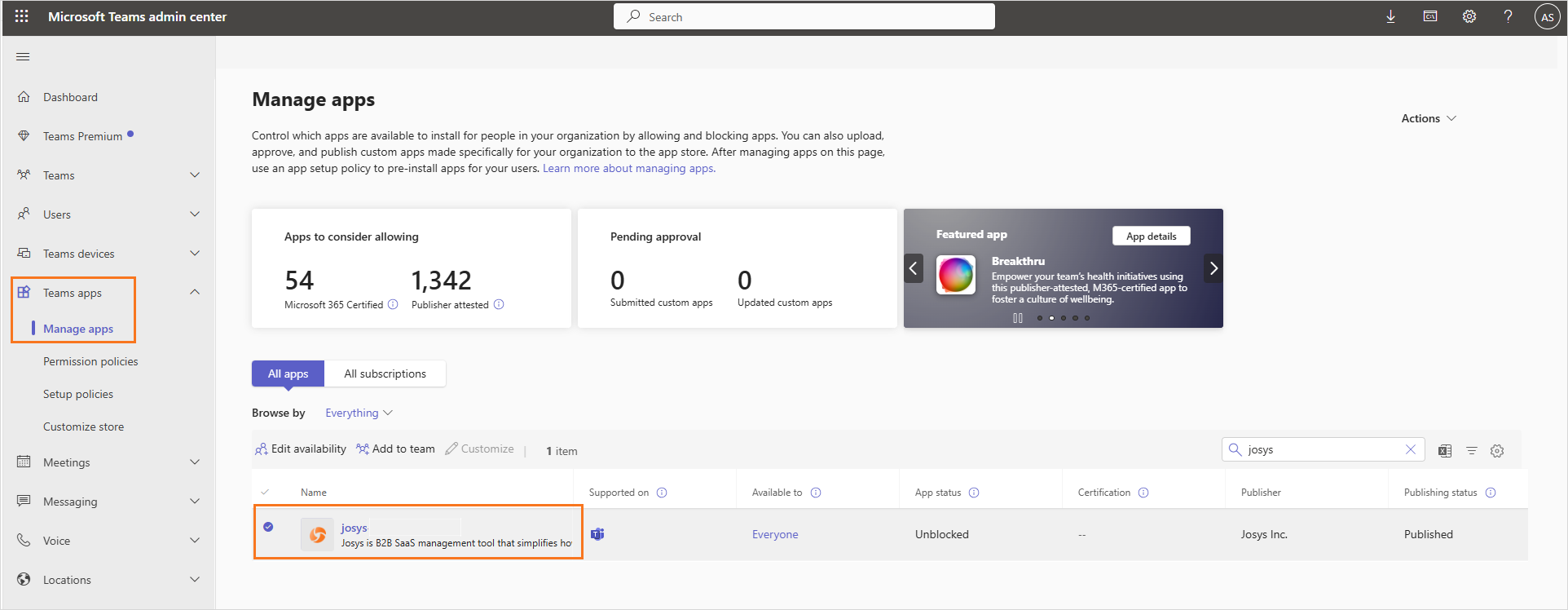Image resolution: width=1568 pixels, height=610 pixels.
Task: Uncheck the josys row checkbox
Action: tap(268, 527)
